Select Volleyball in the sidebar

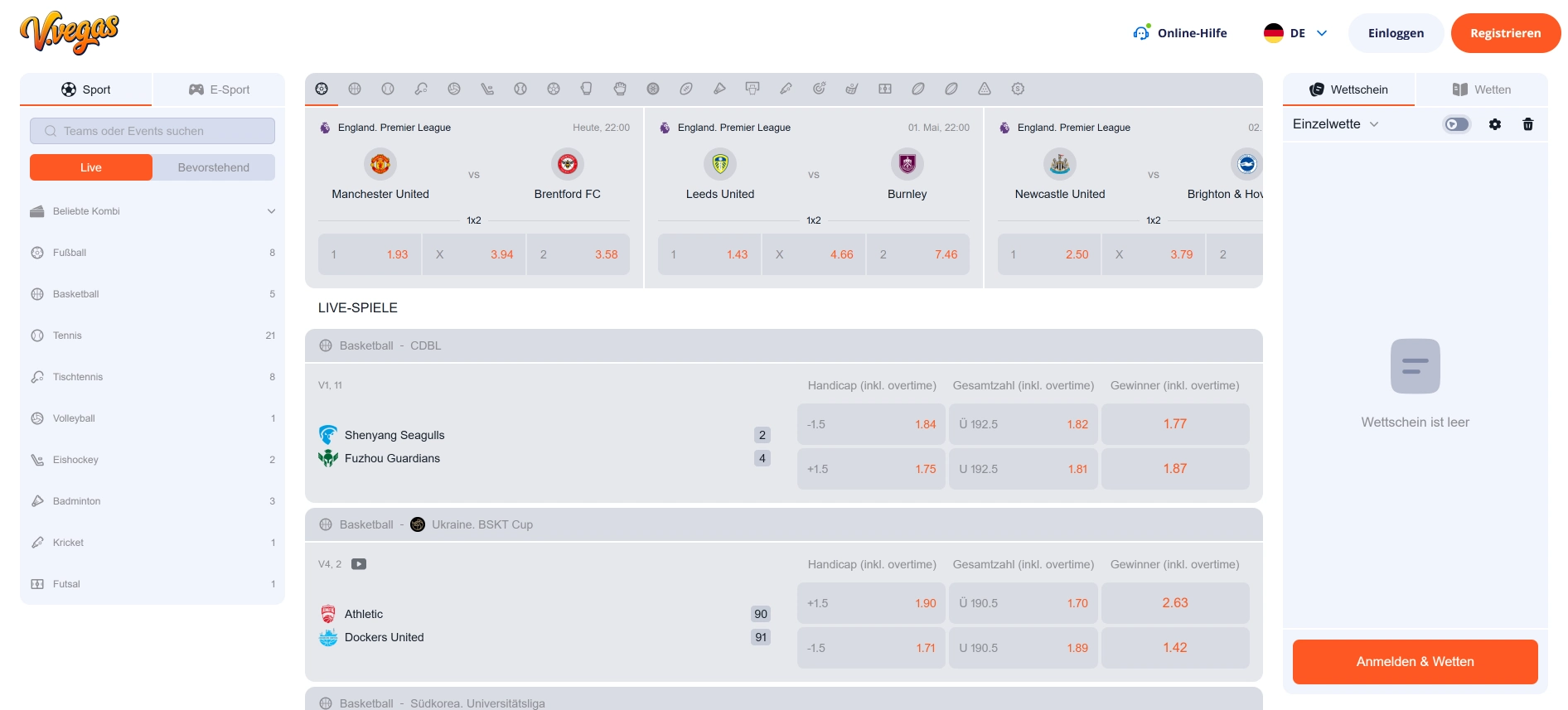[x=152, y=418]
